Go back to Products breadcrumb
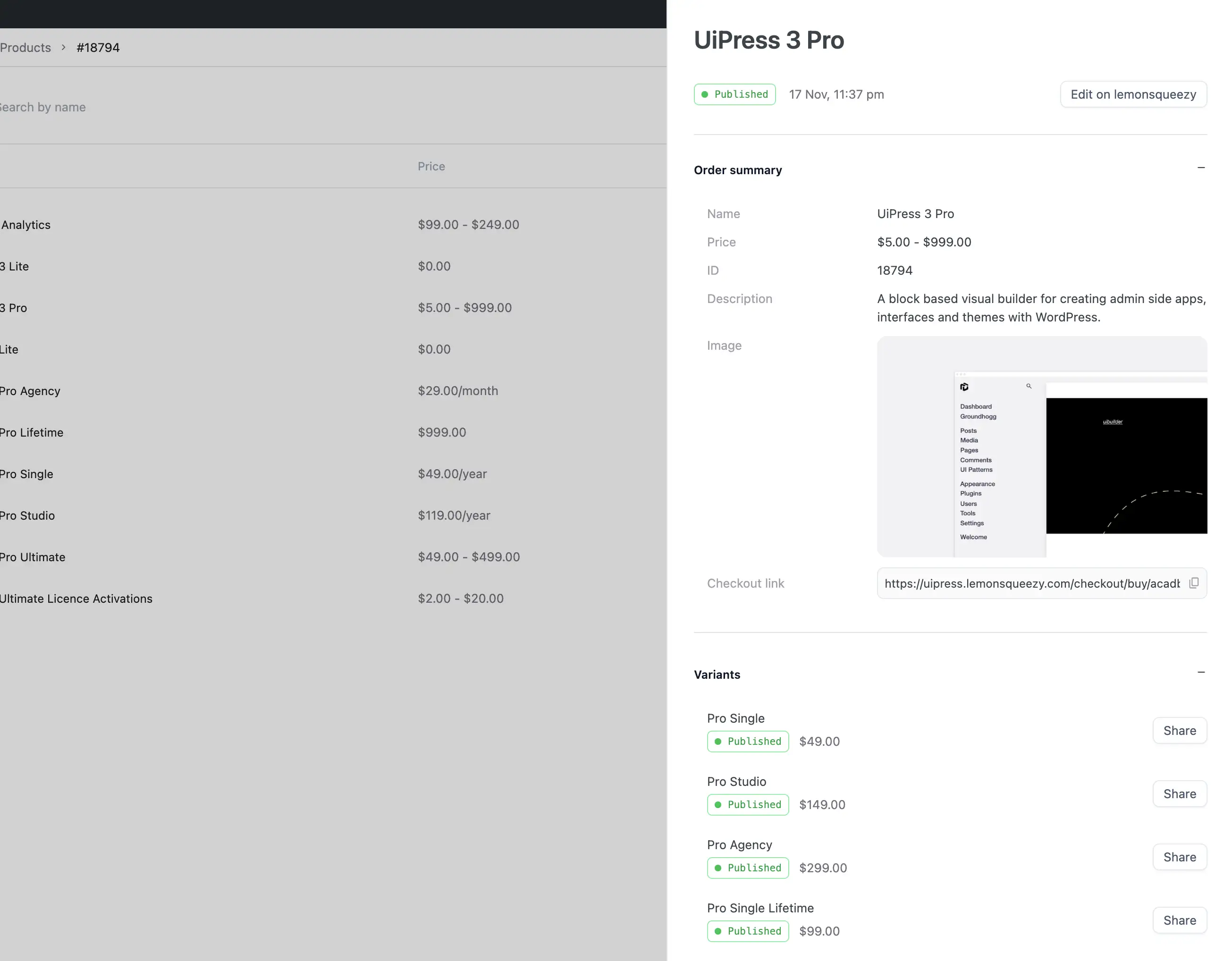Viewport: 1232px width, 961px height. tap(25, 47)
